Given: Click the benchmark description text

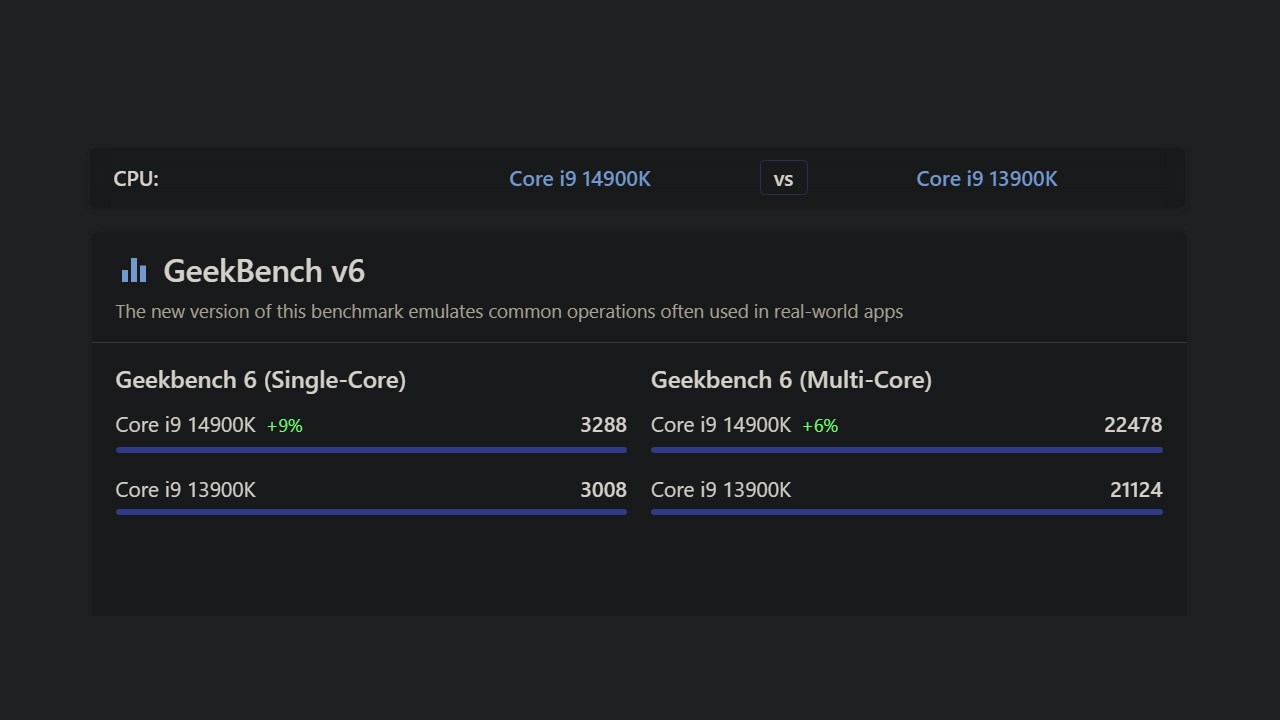Looking at the screenshot, I should tap(509, 312).
